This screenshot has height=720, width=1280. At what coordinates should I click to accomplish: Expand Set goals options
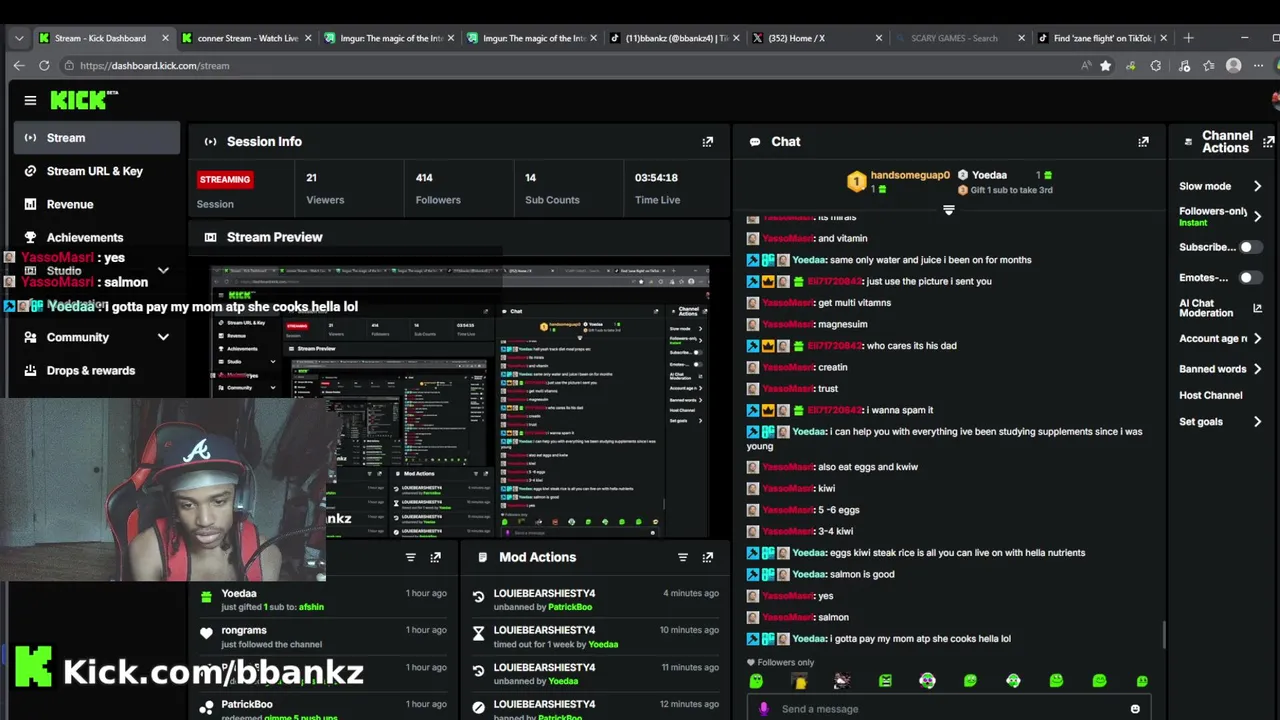[1257, 422]
